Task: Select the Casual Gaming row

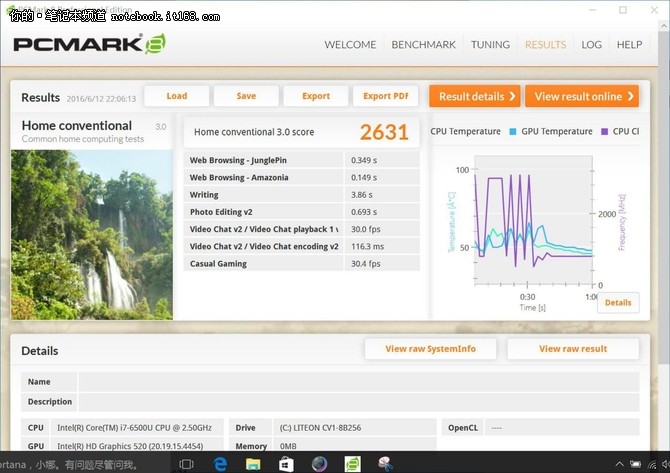Action: (x=302, y=264)
